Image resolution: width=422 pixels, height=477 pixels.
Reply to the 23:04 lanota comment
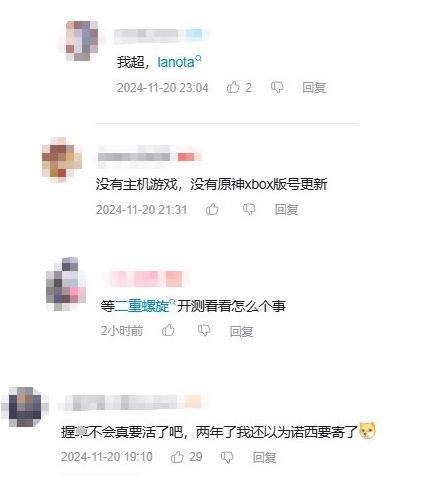(x=314, y=88)
